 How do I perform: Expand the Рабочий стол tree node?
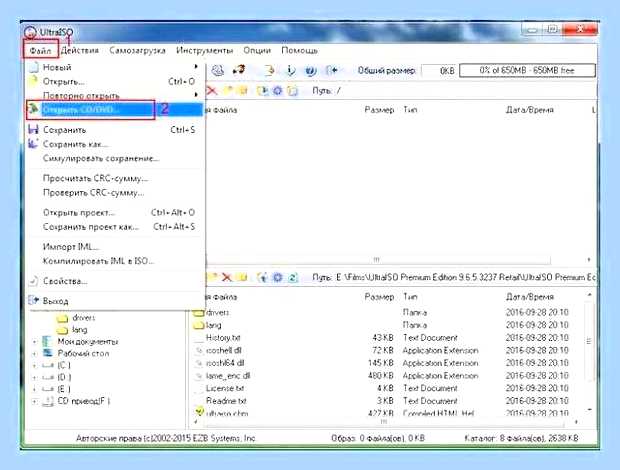(34, 353)
